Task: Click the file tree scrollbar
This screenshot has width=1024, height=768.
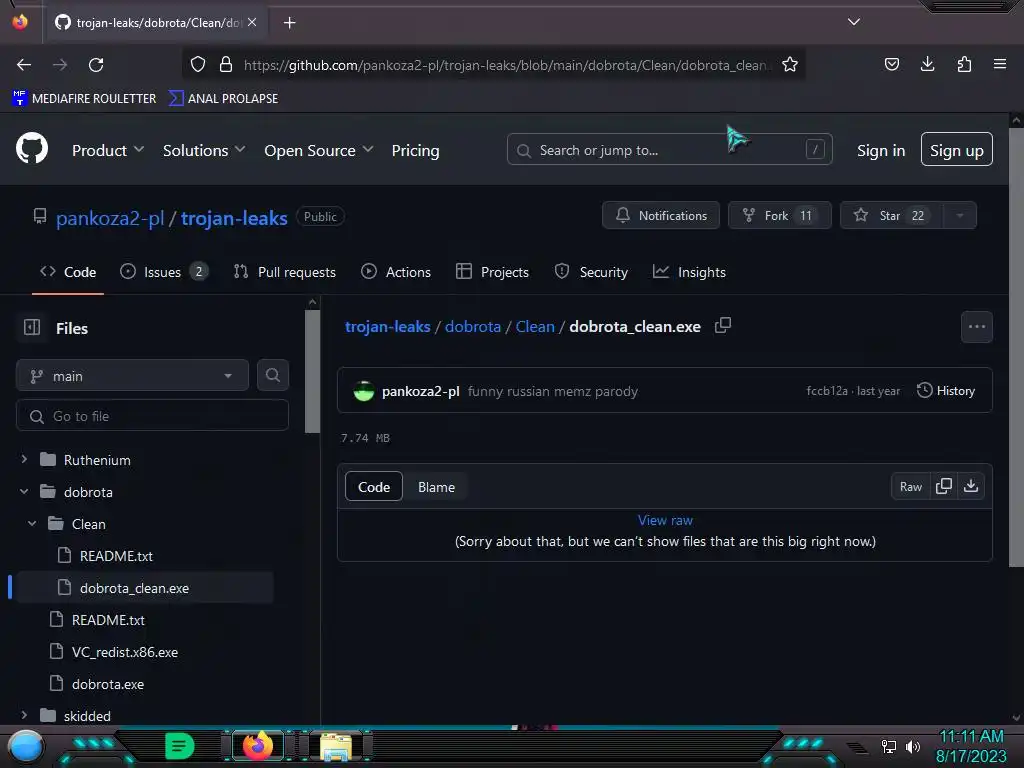Action: point(312,371)
